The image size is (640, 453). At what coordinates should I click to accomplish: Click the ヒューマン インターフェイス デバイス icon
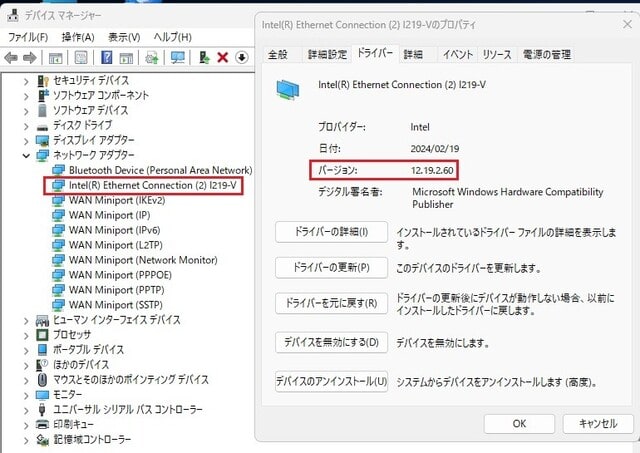point(42,320)
